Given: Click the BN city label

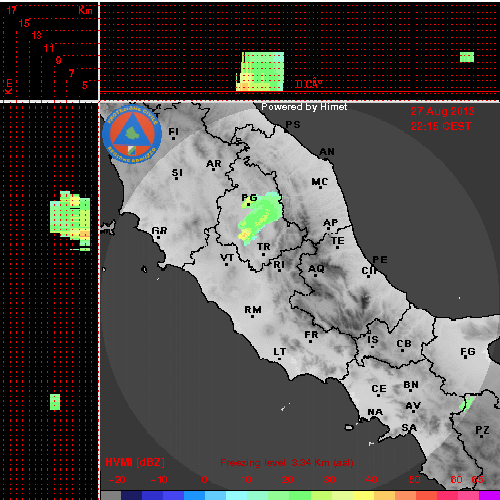Looking at the screenshot, I should pyautogui.click(x=411, y=385).
